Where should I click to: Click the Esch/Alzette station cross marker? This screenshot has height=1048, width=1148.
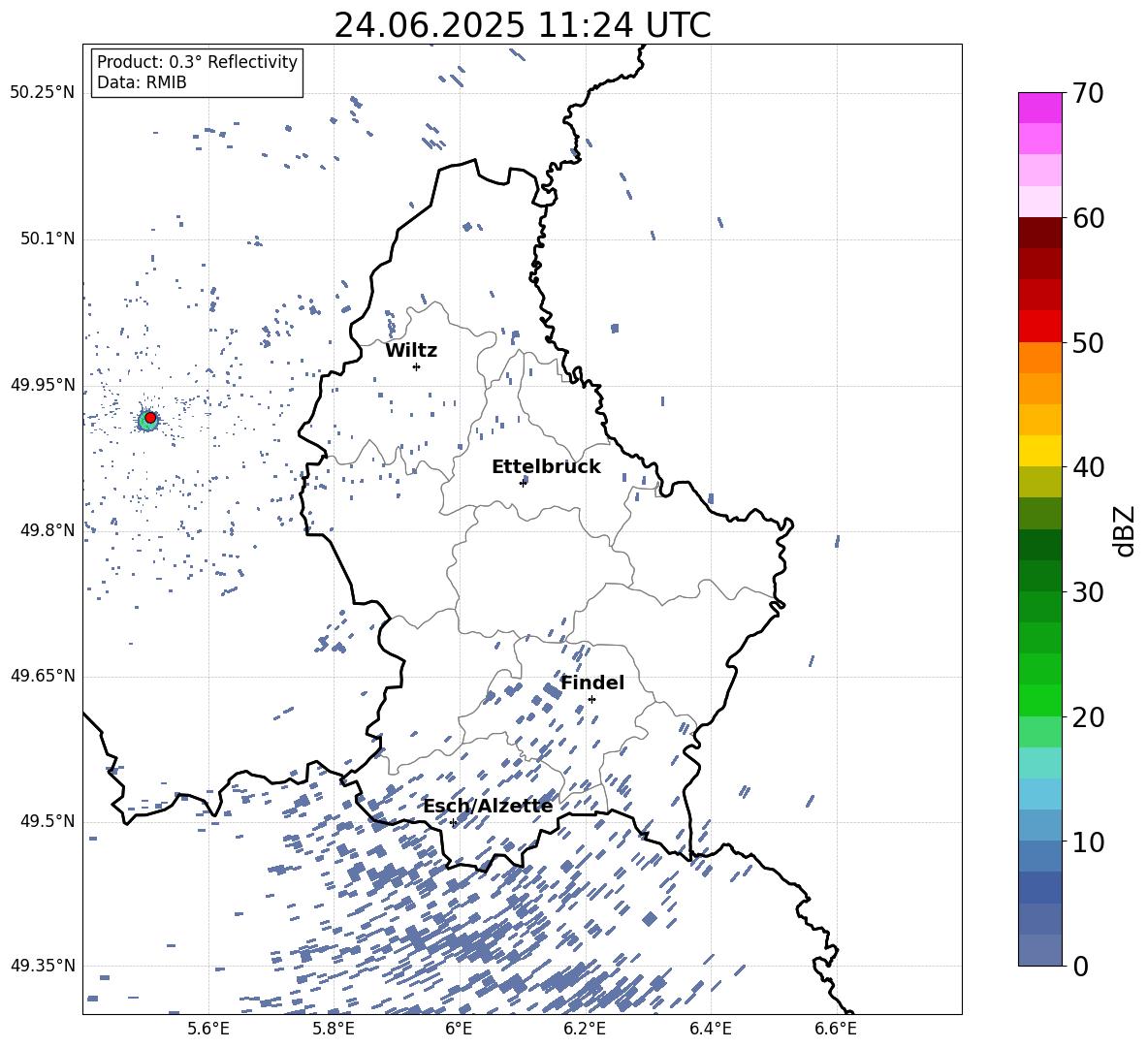[x=453, y=822]
